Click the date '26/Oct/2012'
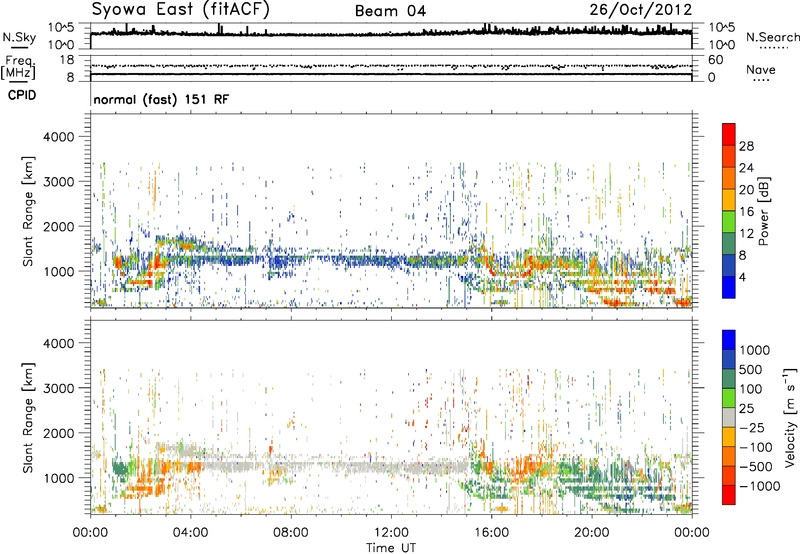This screenshot has height=554, width=800. pos(641,10)
